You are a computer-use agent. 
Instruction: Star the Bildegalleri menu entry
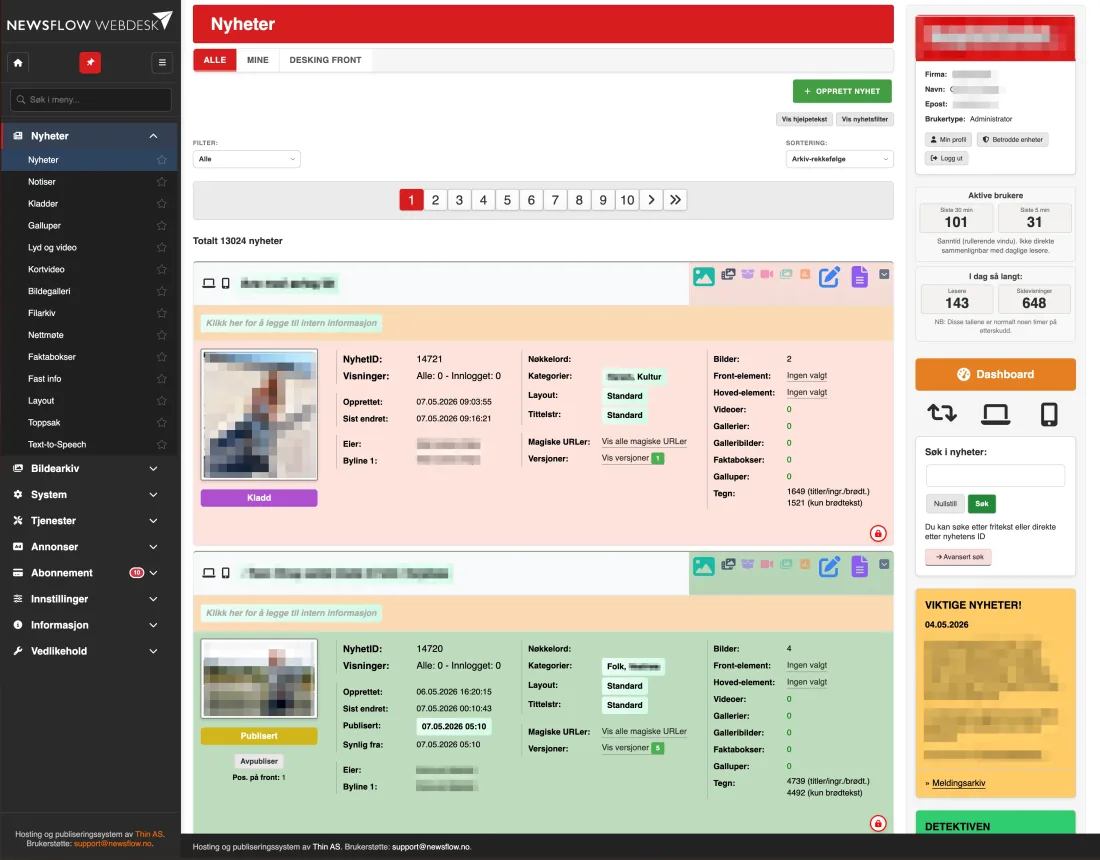point(162,291)
